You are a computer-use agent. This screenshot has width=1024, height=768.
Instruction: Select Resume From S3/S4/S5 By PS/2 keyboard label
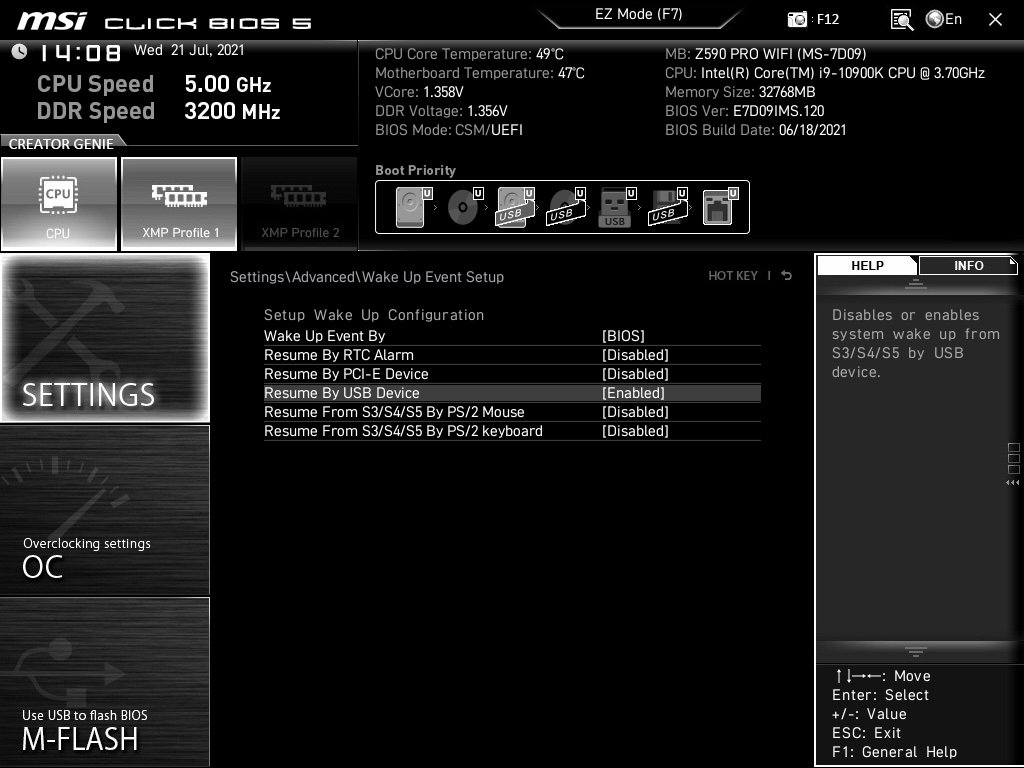403,430
